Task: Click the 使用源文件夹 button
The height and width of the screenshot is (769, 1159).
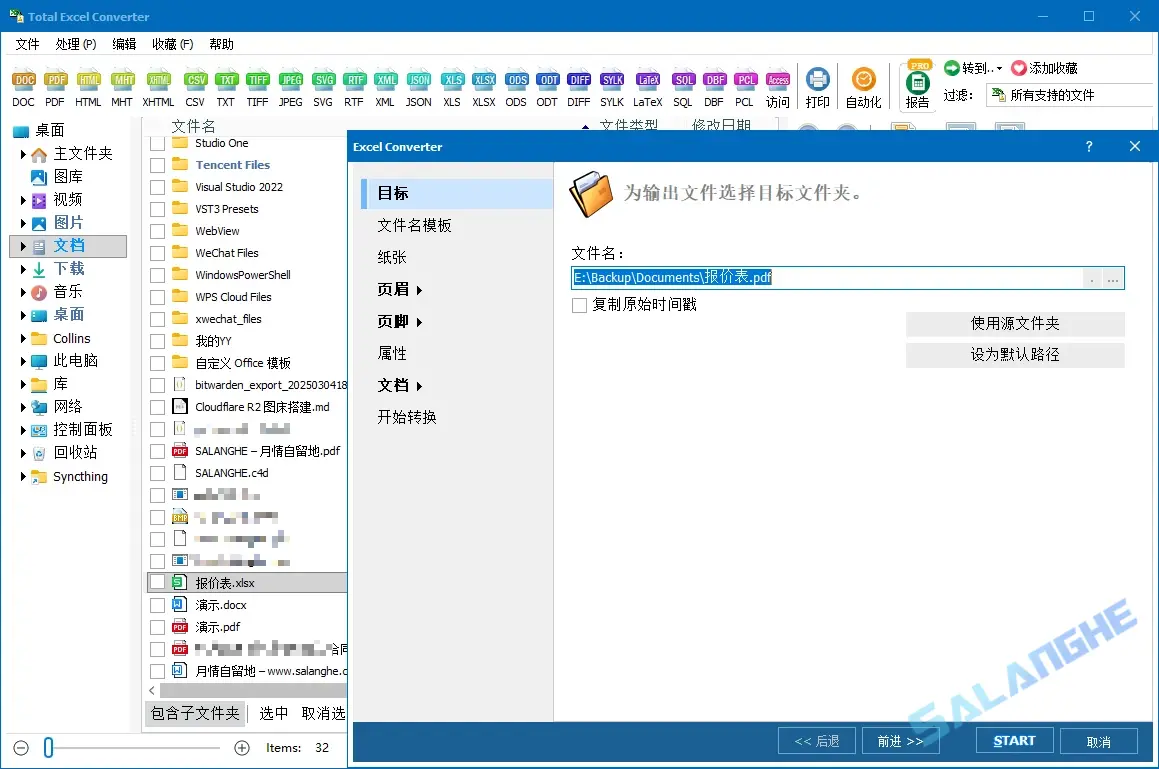Action: click(x=1015, y=324)
